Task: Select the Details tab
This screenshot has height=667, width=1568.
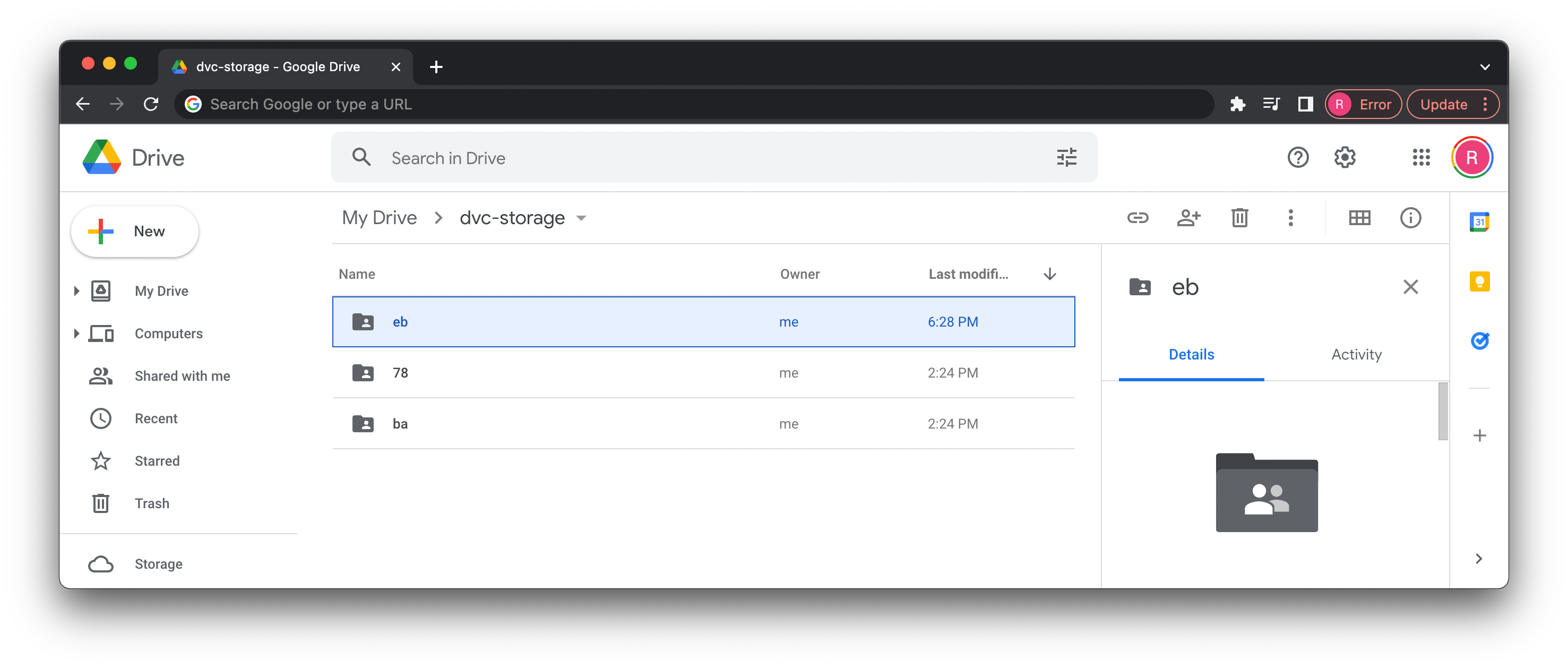Action: click(x=1191, y=355)
